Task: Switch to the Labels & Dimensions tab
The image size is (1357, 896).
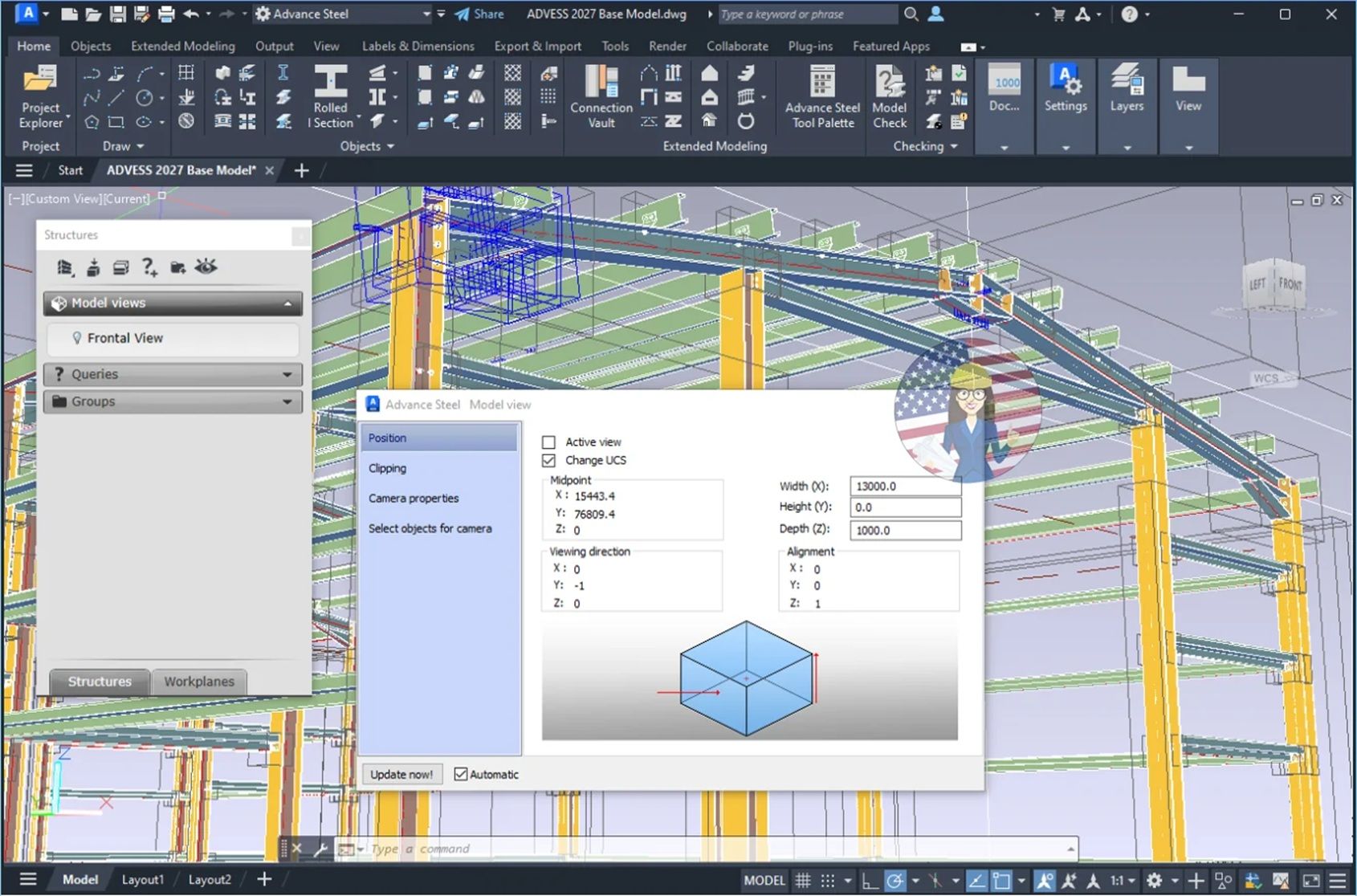Action: pyautogui.click(x=418, y=46)
